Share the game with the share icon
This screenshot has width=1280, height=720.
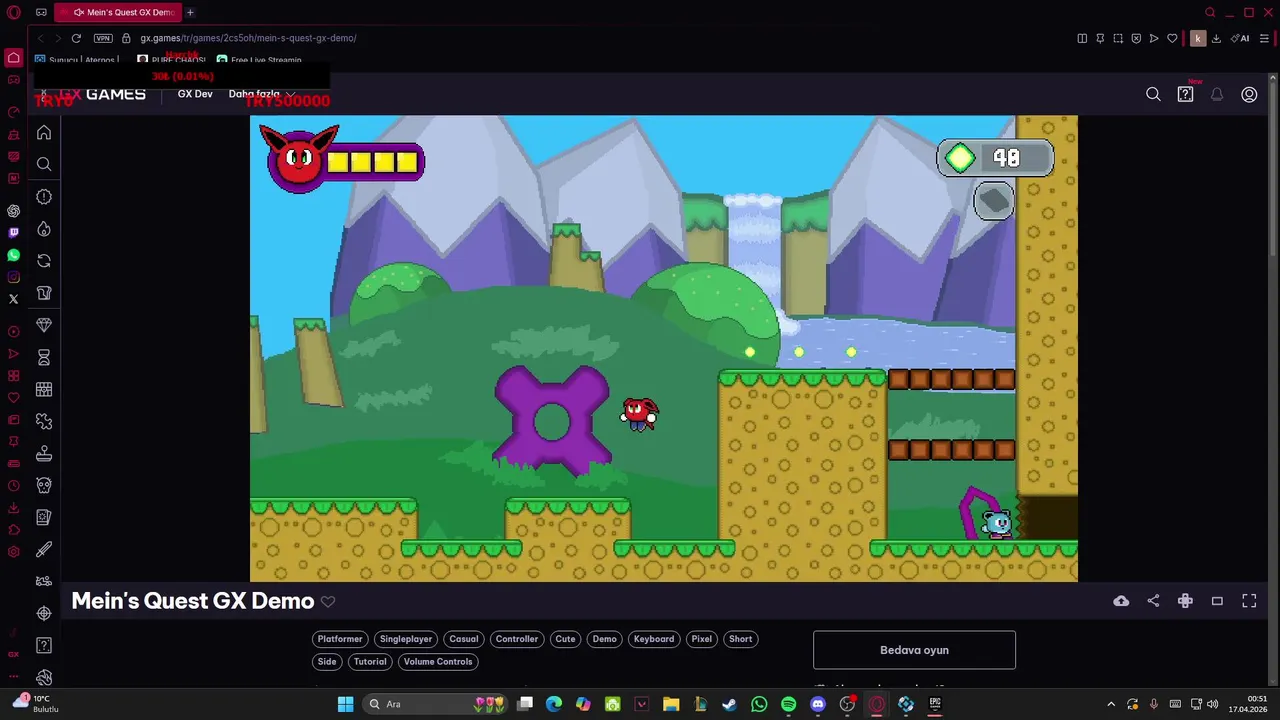tap(1153, 601)
